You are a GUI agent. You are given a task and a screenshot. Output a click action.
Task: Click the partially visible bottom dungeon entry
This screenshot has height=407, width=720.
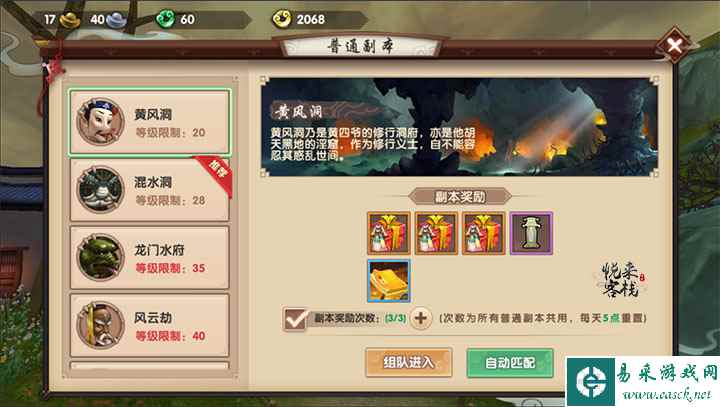click(150, 366)
